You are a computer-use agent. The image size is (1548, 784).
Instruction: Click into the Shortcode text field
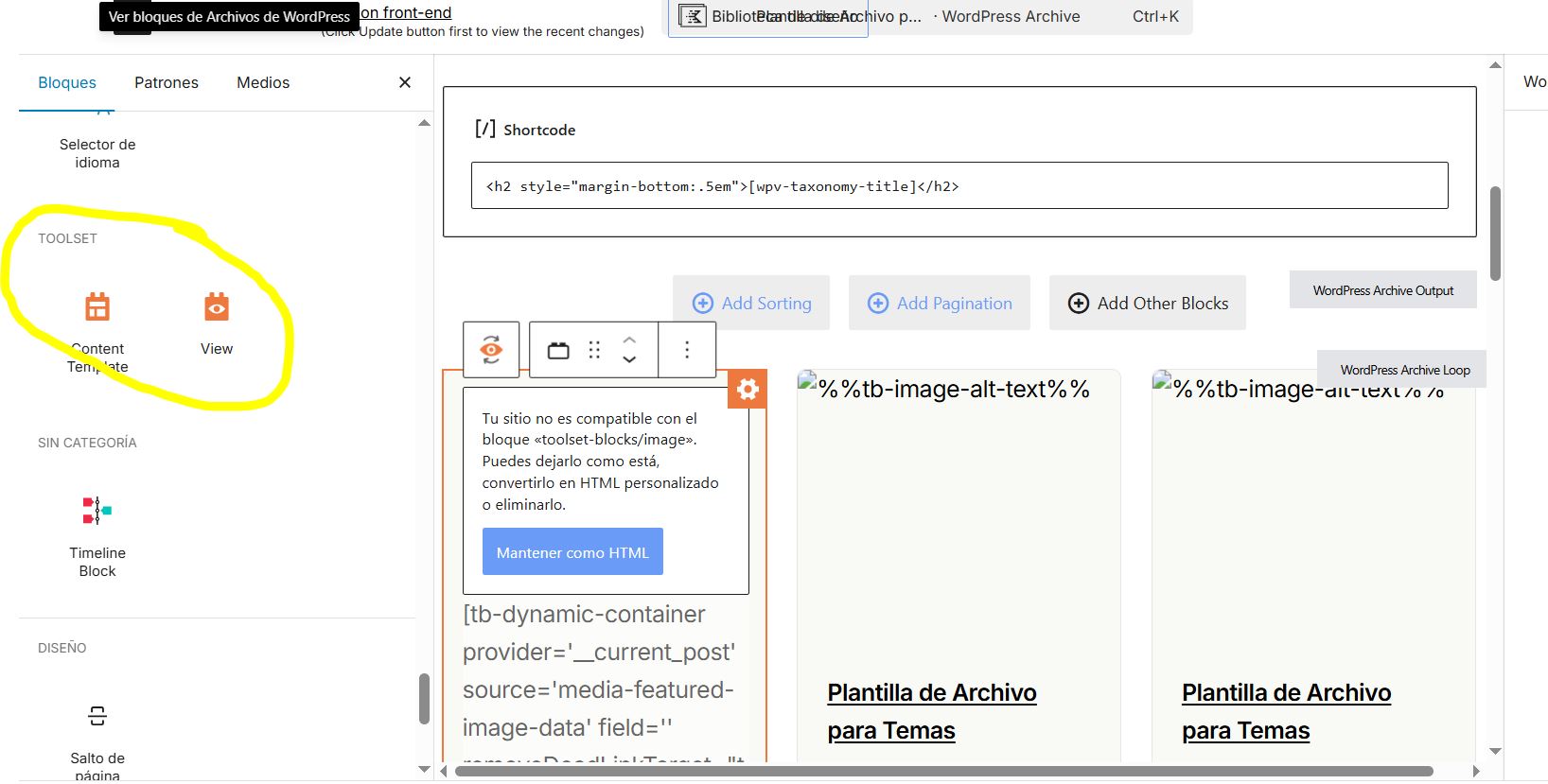[959, 186]
